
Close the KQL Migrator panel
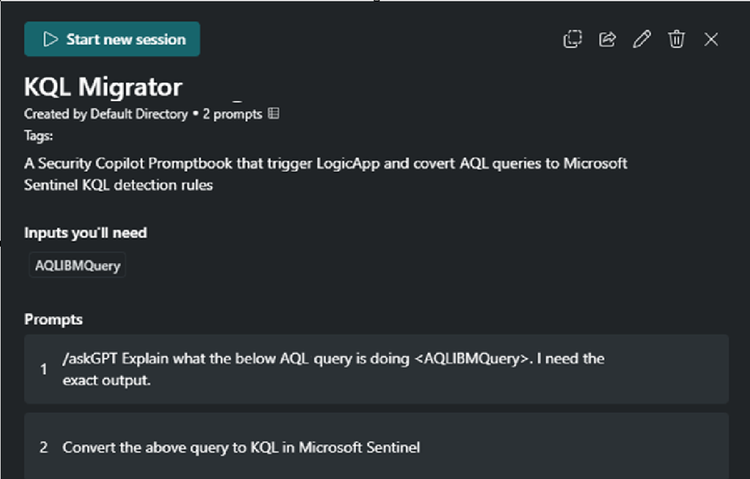711,39
